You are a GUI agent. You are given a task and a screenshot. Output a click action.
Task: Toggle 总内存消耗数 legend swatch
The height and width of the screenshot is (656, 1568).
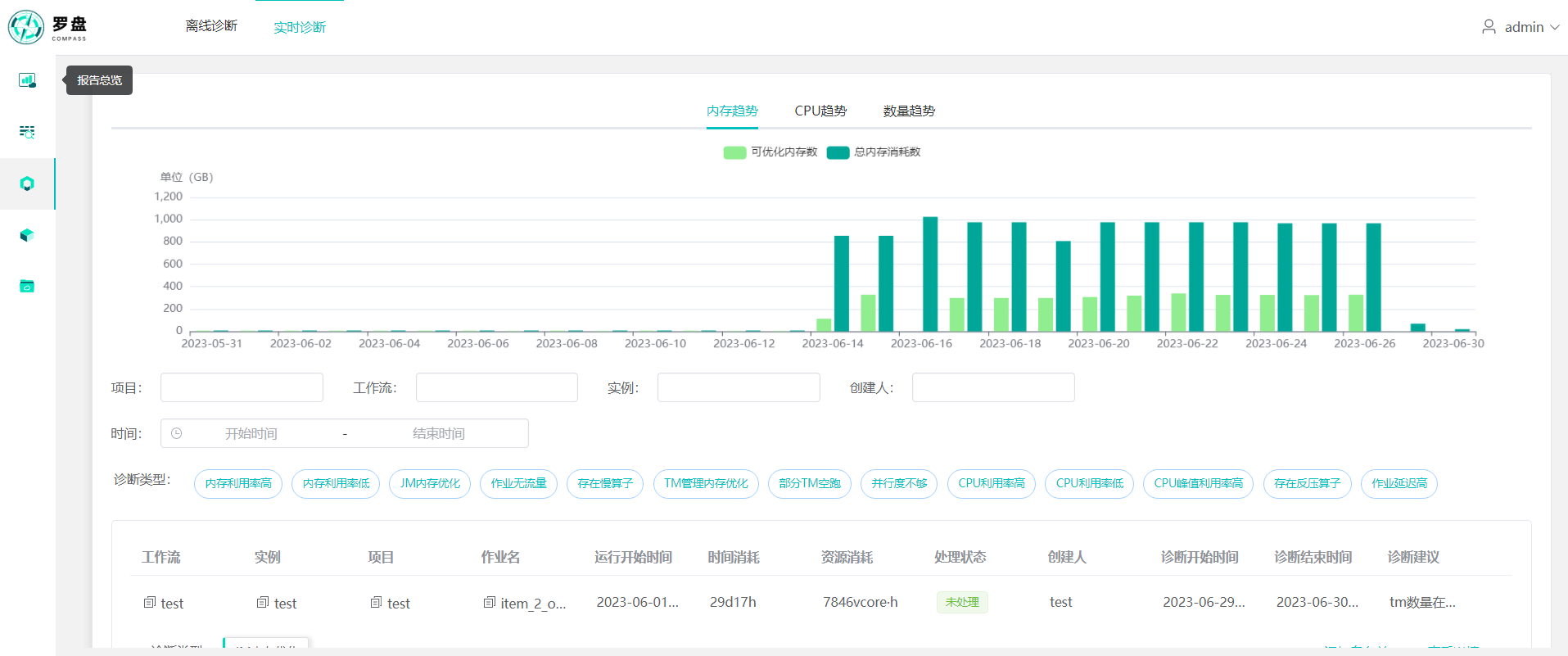pyautogui.click(x=838, y=152)
